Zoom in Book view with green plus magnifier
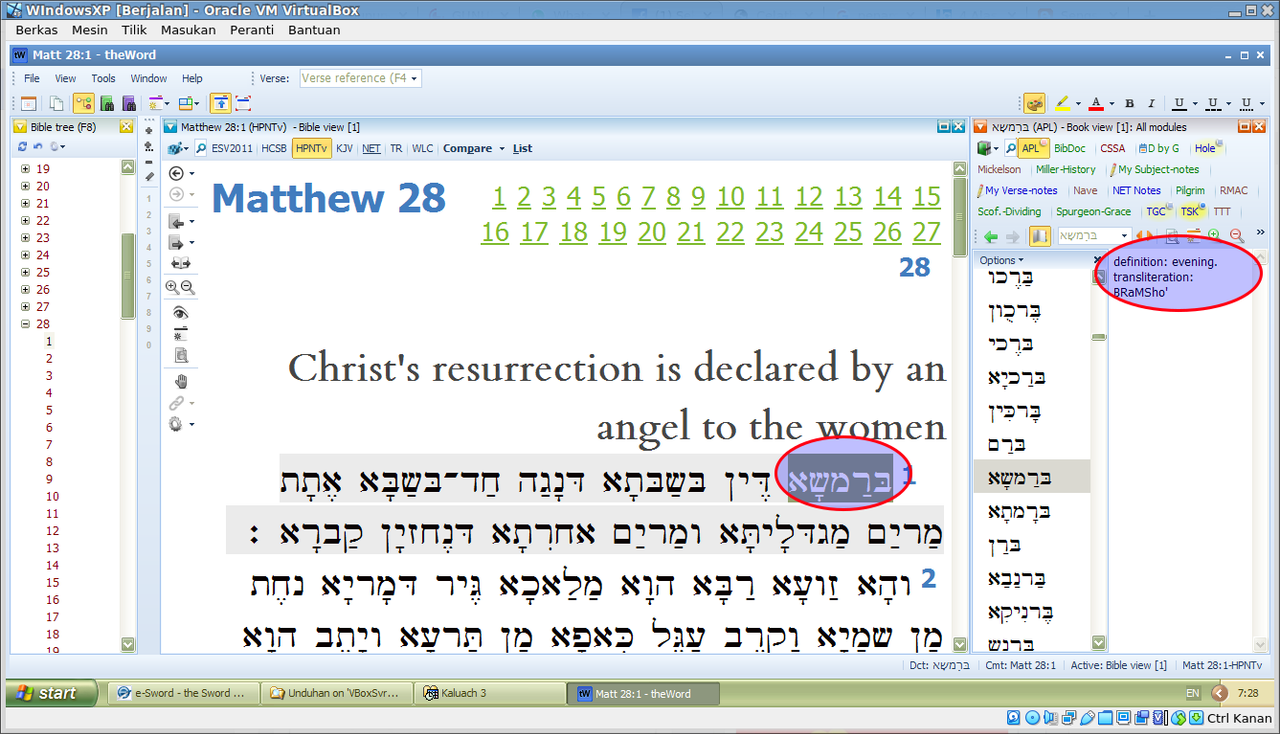 (x=1214, y=235)
